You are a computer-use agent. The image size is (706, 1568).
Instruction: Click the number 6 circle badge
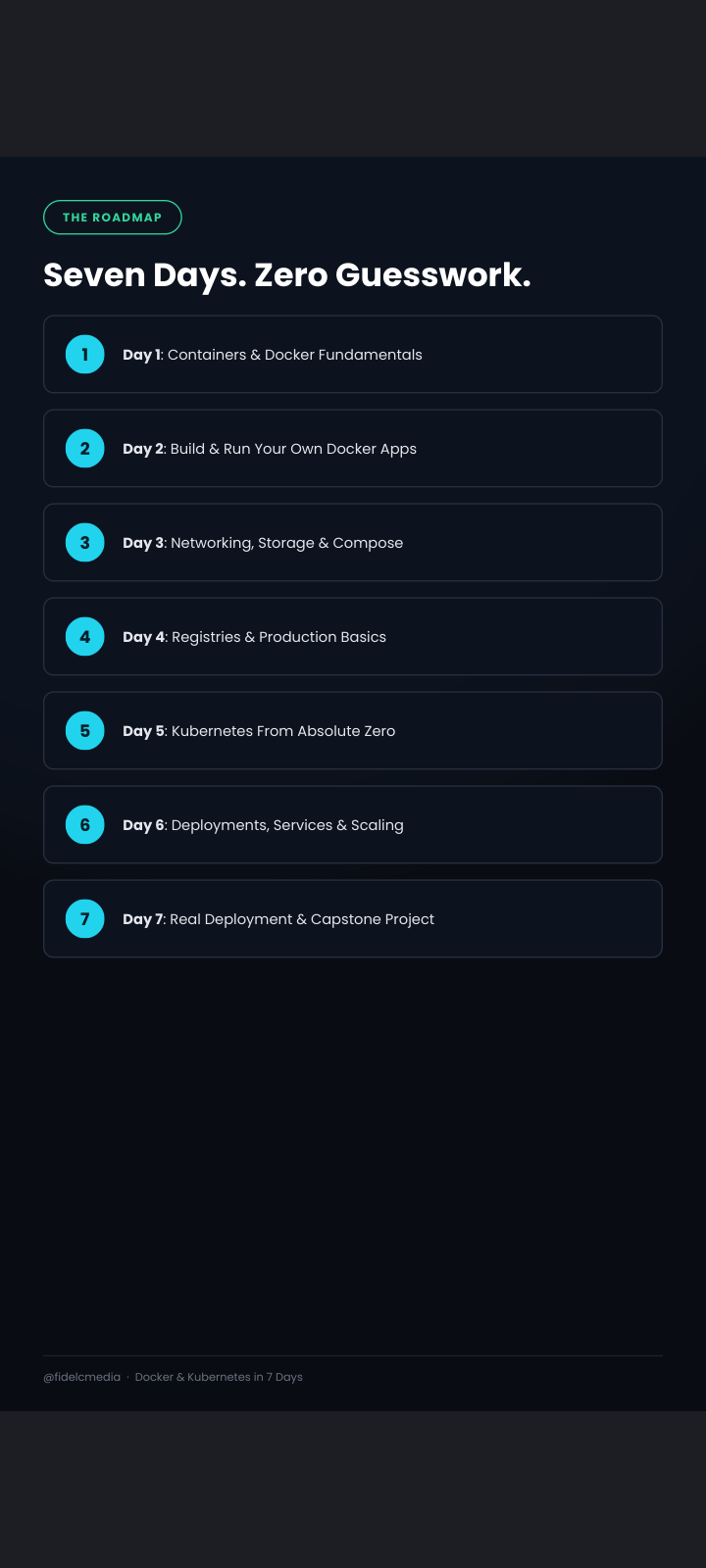tap(85, 825)
